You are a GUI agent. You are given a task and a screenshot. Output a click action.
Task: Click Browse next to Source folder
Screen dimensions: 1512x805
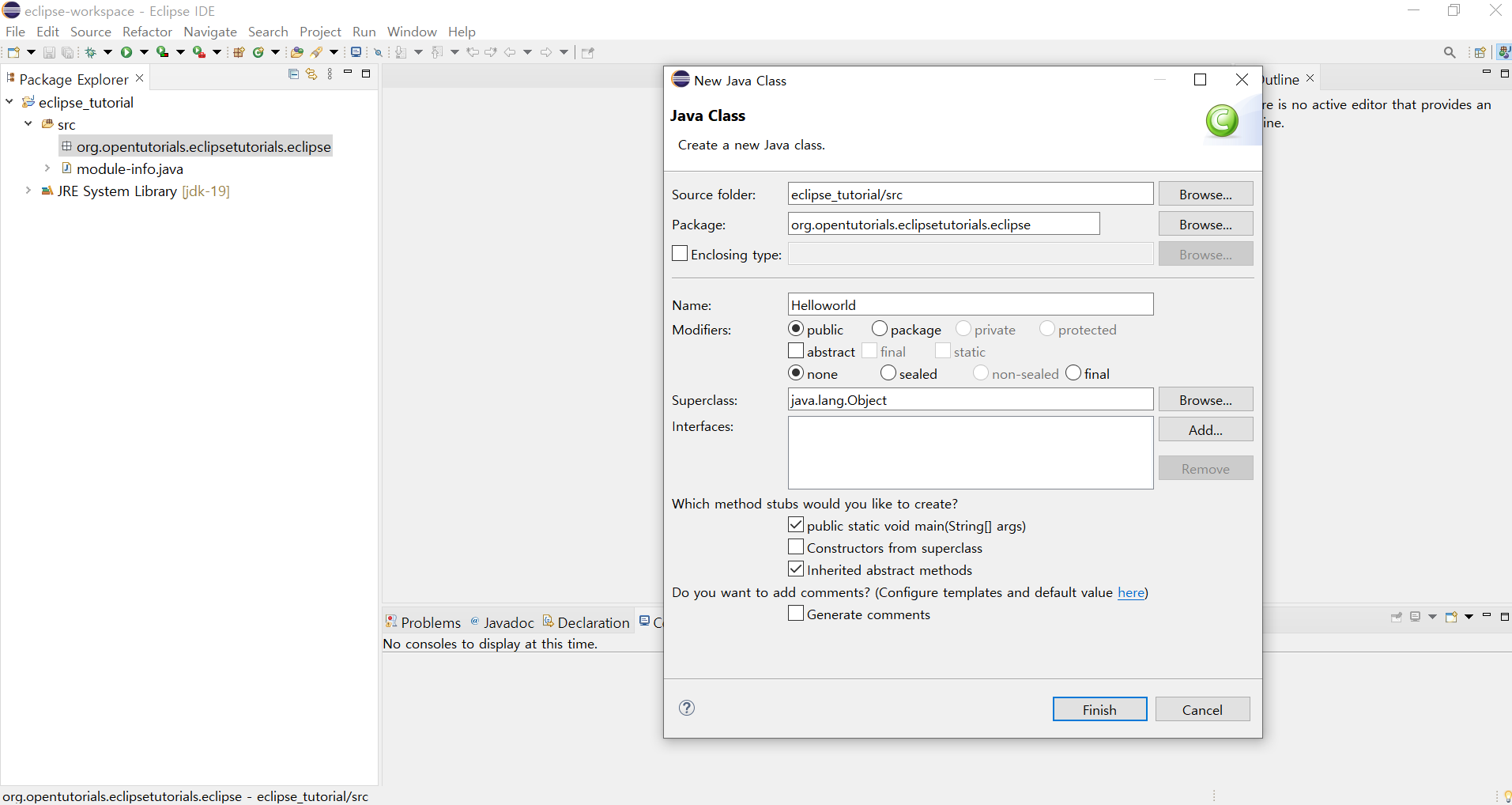[1205, 194]
